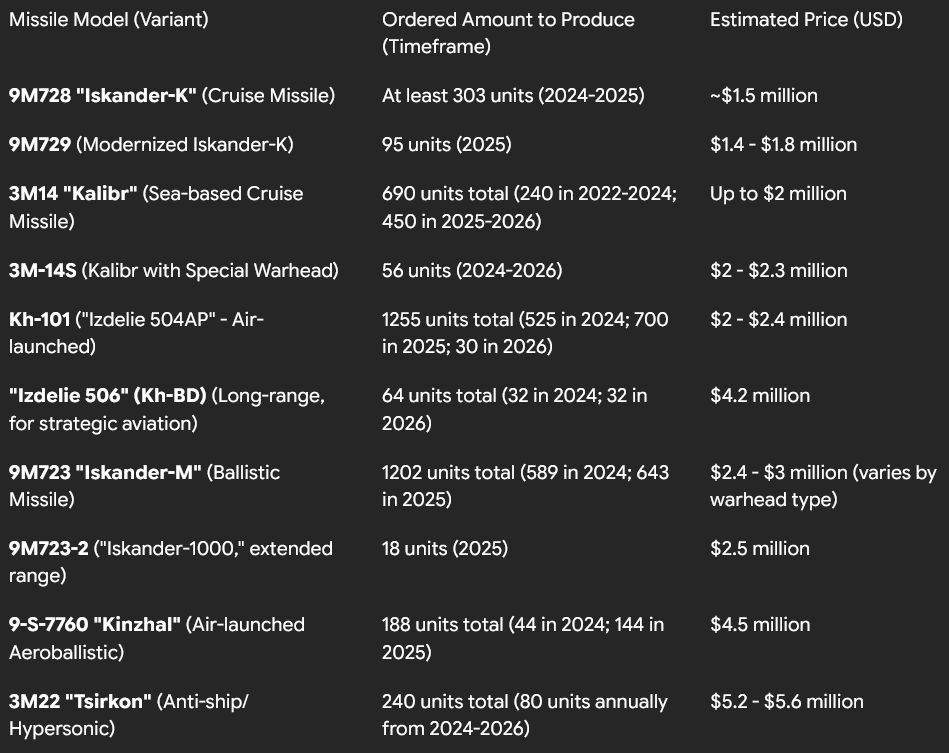Select the $4.2 million price cell
Viewport: 949px width, 753px height.
tap(760, 395)
